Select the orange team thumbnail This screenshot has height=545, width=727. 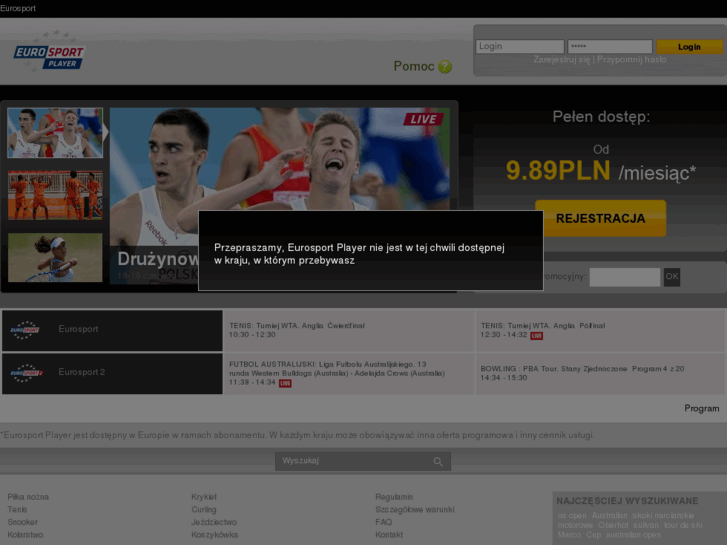pos(55,195)
